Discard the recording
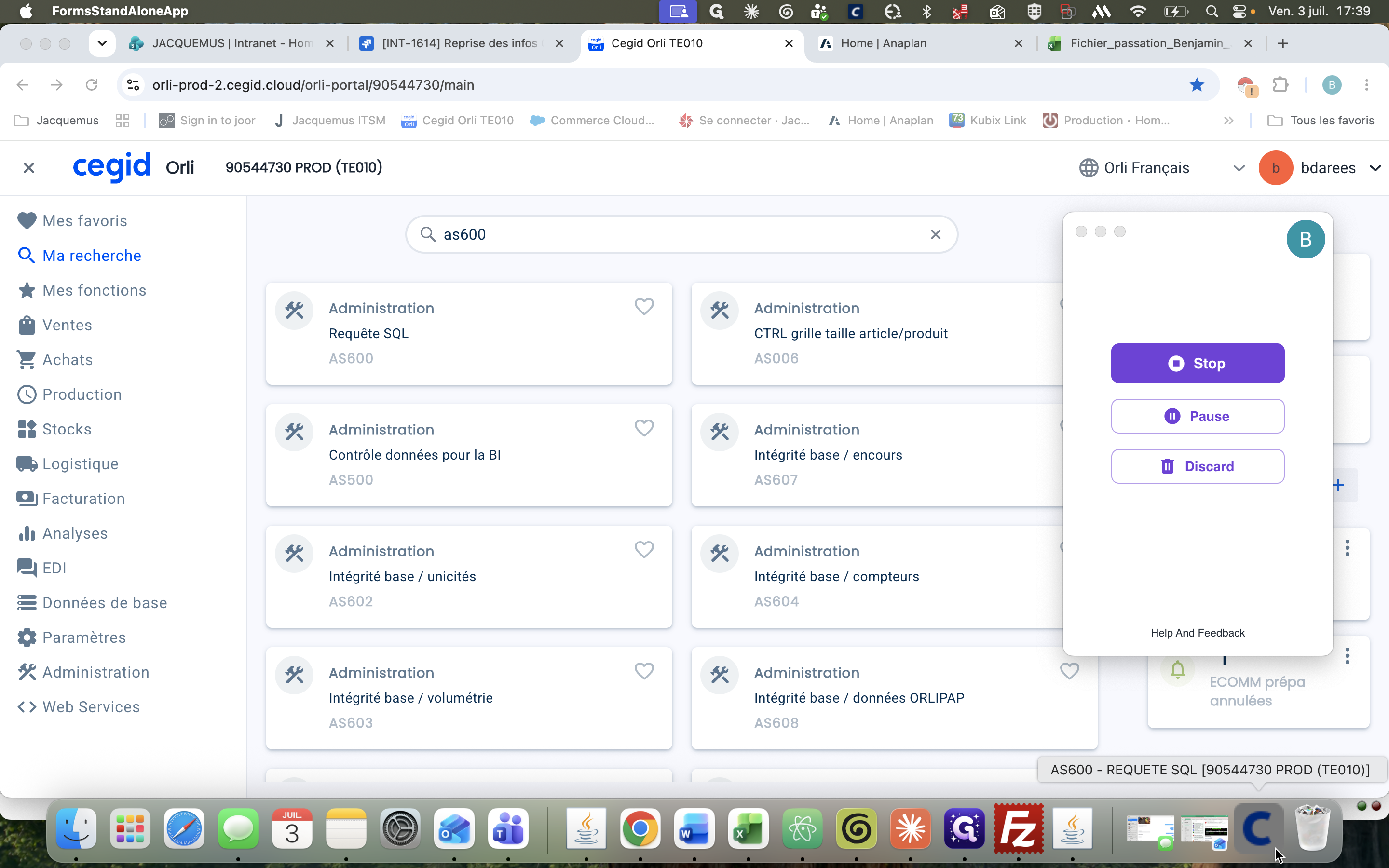This screenshot has height=868, width=1389. tap(1198, 466)
